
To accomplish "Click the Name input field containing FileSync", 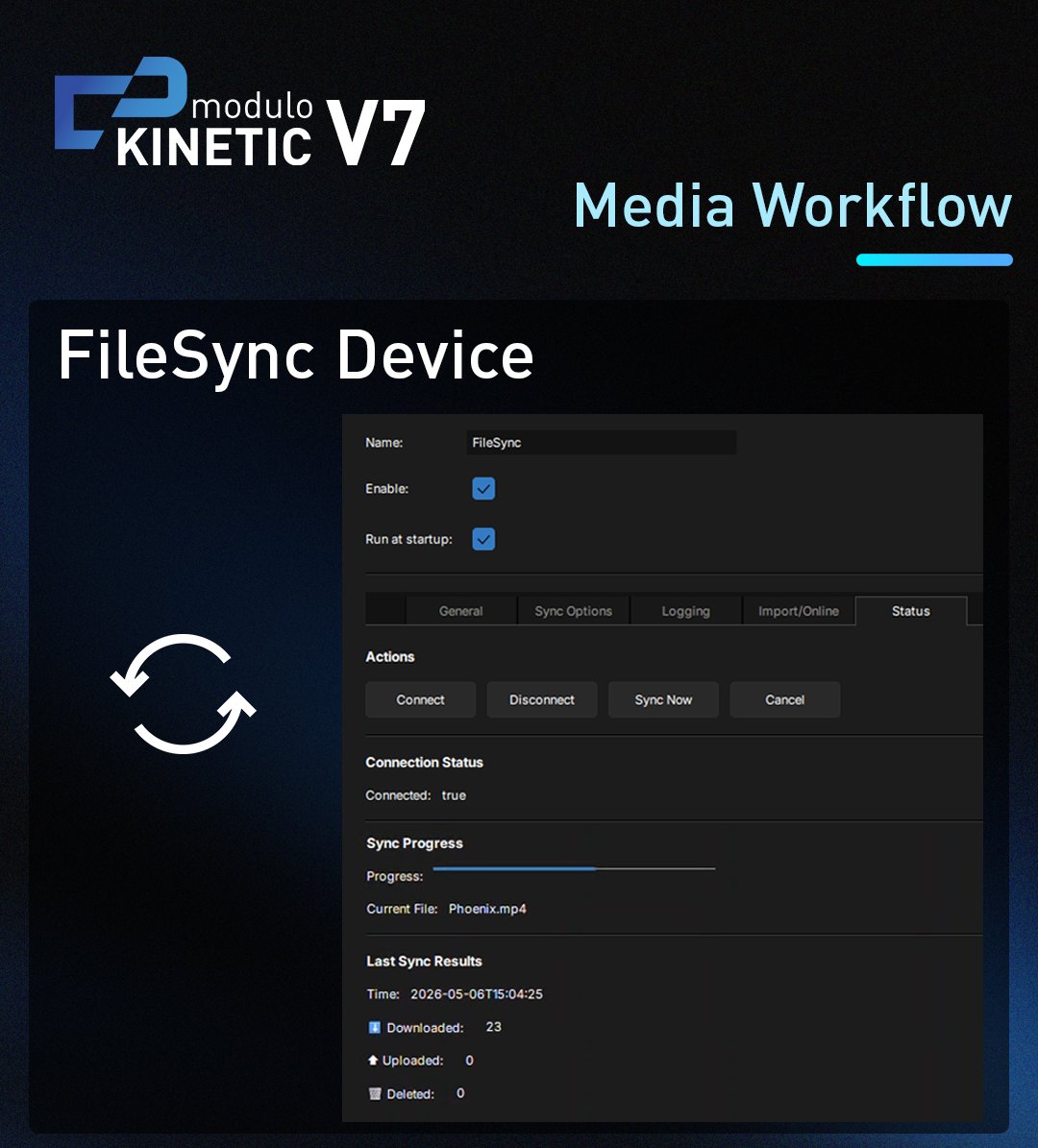I will (x=602, y=442).
